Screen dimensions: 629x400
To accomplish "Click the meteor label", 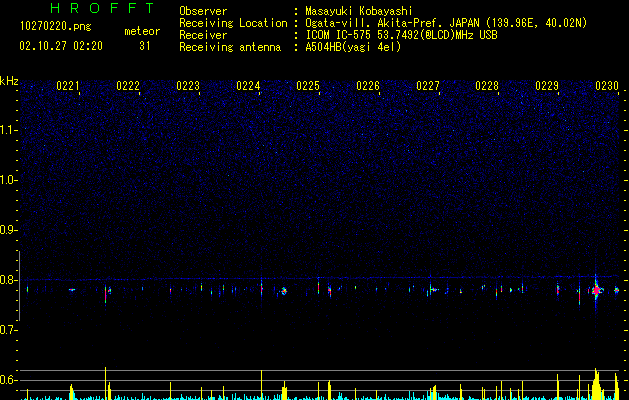I will point(142,31).
